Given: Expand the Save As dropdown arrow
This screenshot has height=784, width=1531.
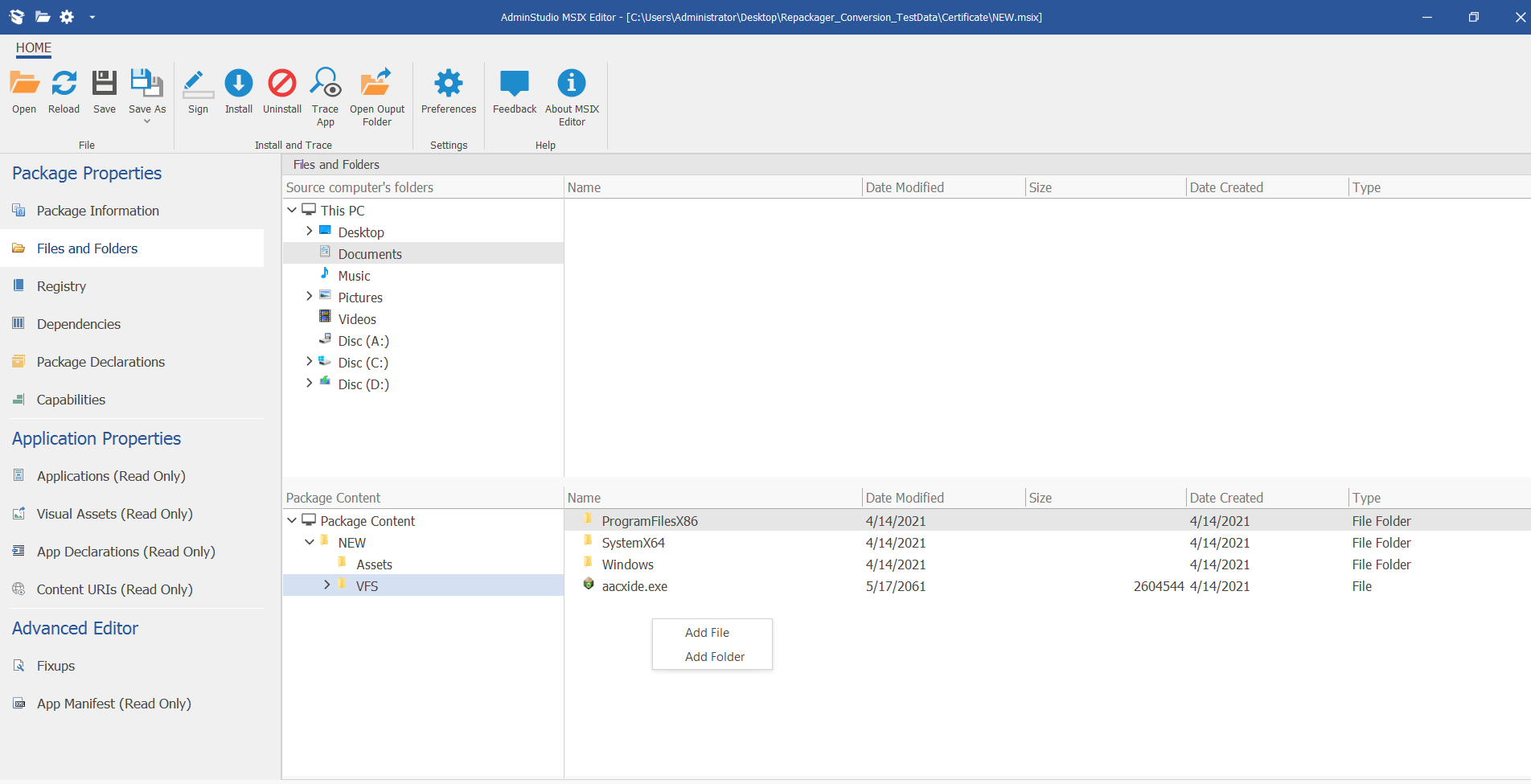Looking at the screenshot, I should tap(146, 120).
